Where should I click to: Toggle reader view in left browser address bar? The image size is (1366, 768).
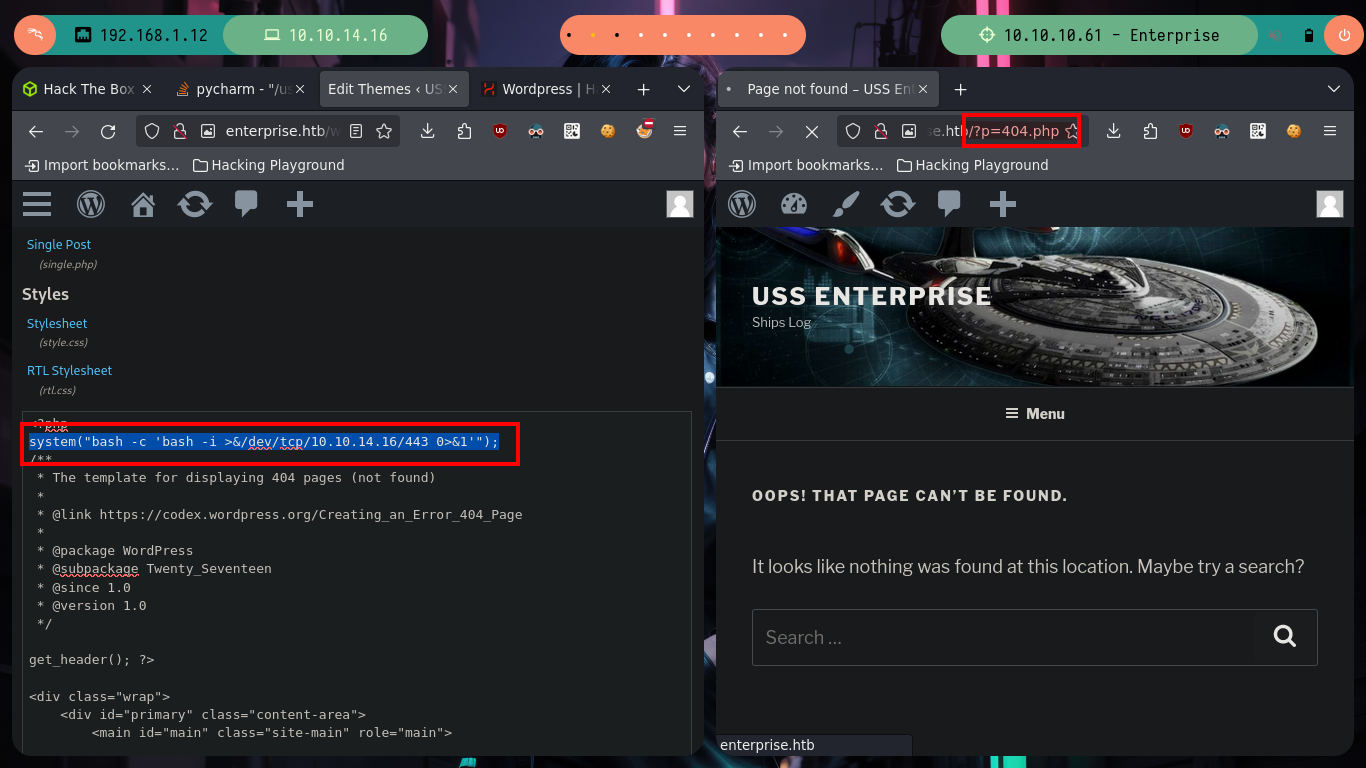point(356,131)
